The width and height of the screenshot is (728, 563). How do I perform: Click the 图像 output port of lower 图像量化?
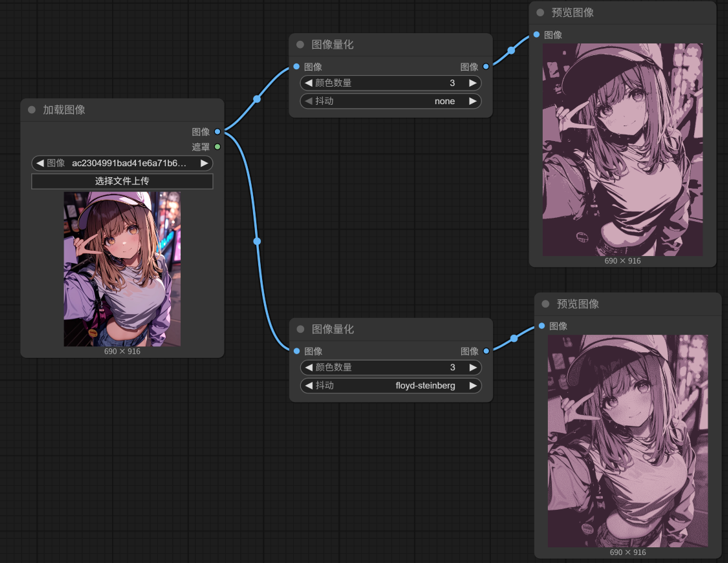click(486, 351)
